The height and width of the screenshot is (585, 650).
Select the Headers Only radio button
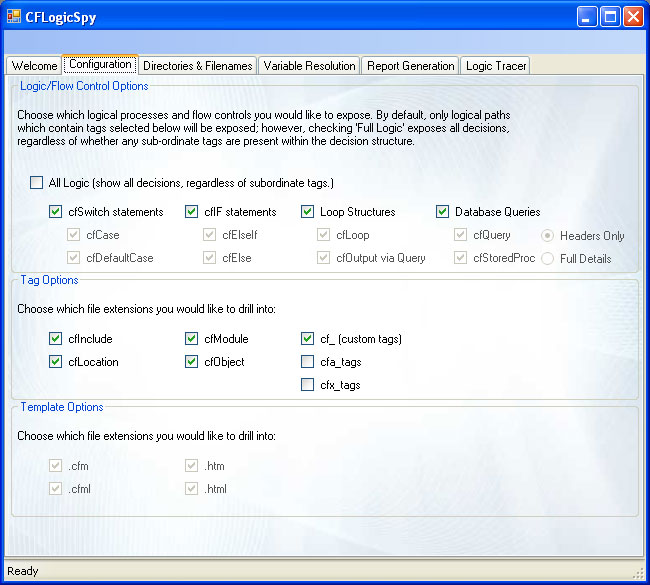pyautogui.click(x=548, y=236)
